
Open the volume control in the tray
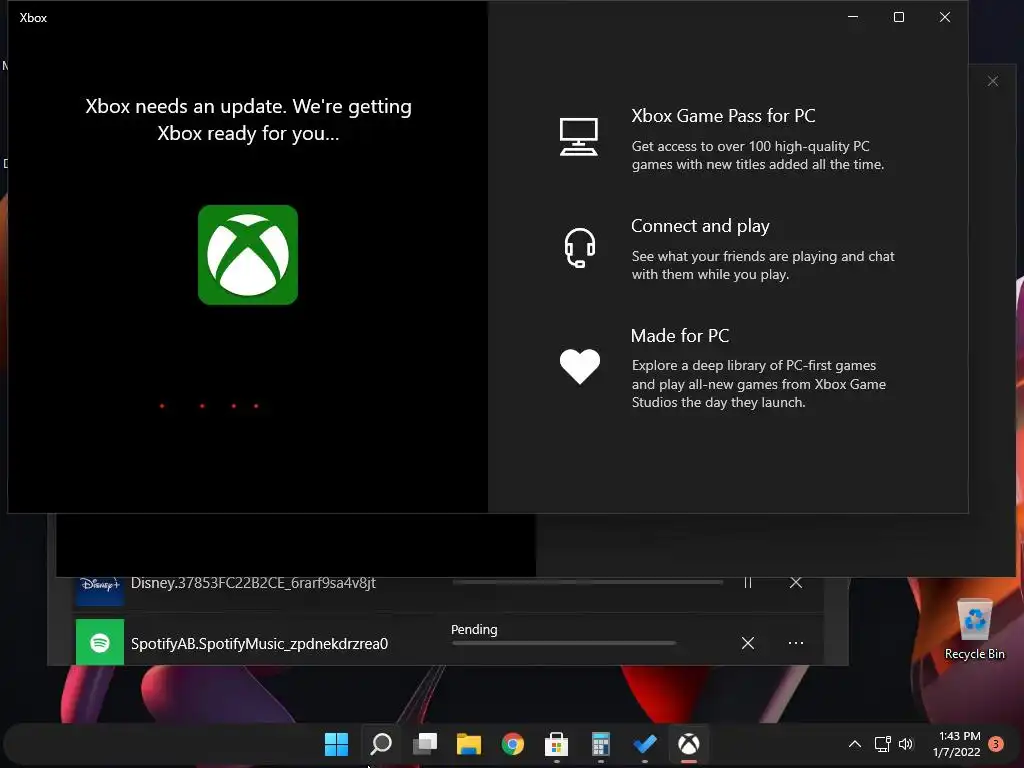(906, 744)
